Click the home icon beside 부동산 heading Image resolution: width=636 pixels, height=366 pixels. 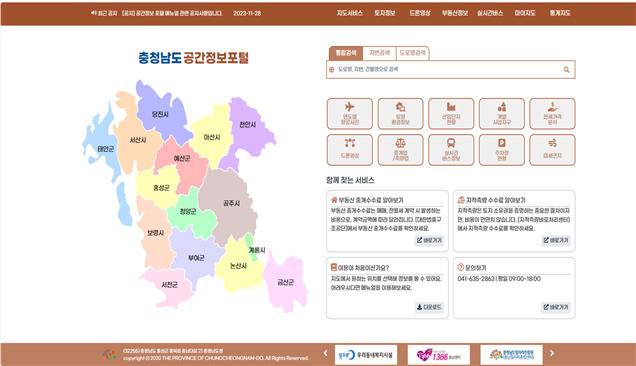pos(334,200)
